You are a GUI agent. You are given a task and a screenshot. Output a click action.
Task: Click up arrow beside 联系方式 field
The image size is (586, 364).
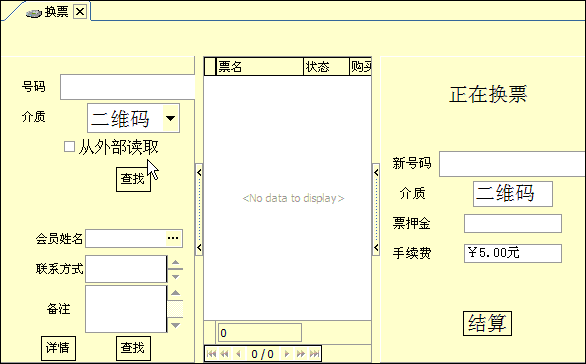pos(176,262)
